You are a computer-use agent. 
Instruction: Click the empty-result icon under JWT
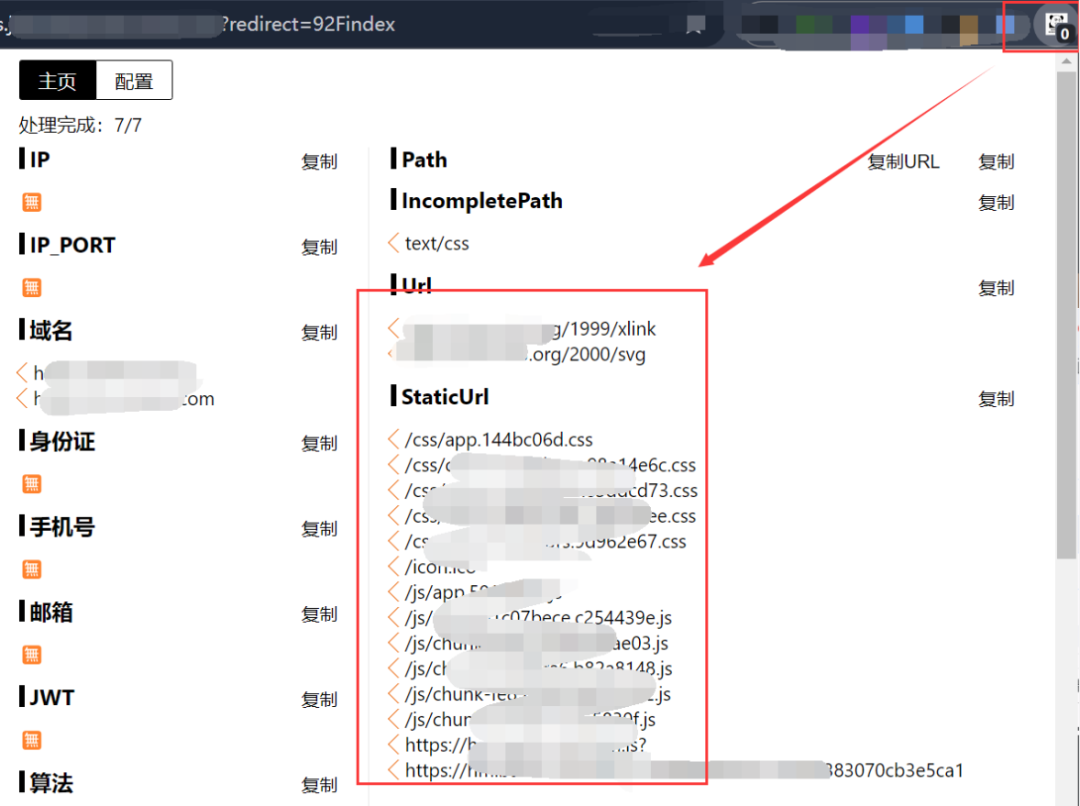click(x=32, y=741)
